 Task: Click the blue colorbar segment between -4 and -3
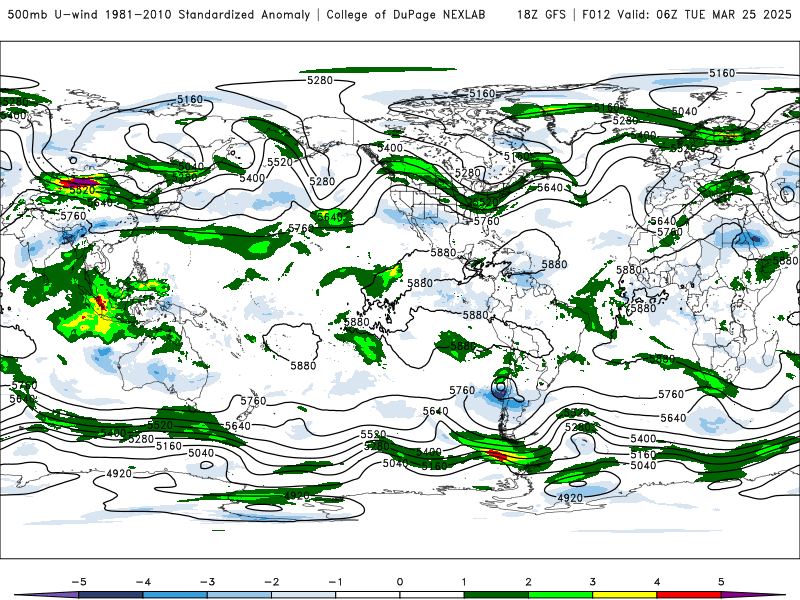(x=175, y=595)
